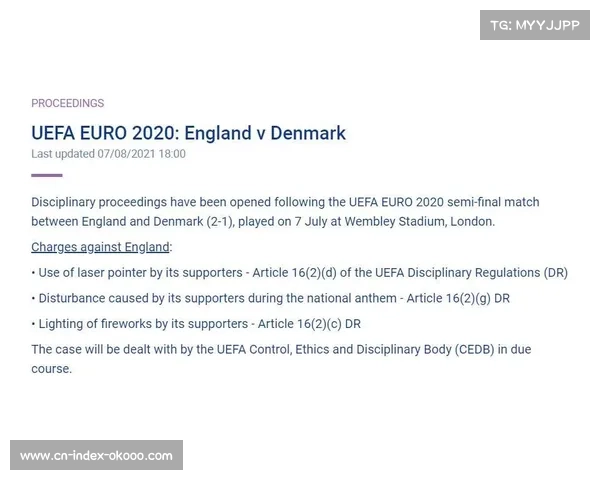The image size is (600, 480).
Task: Open the www.cn-index-okooo.com watermark link
Action: 96,456
